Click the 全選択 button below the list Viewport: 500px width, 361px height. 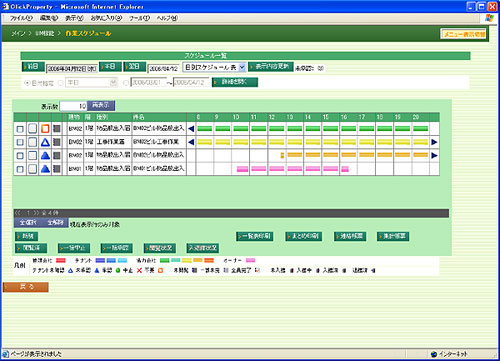pos(28,222)
